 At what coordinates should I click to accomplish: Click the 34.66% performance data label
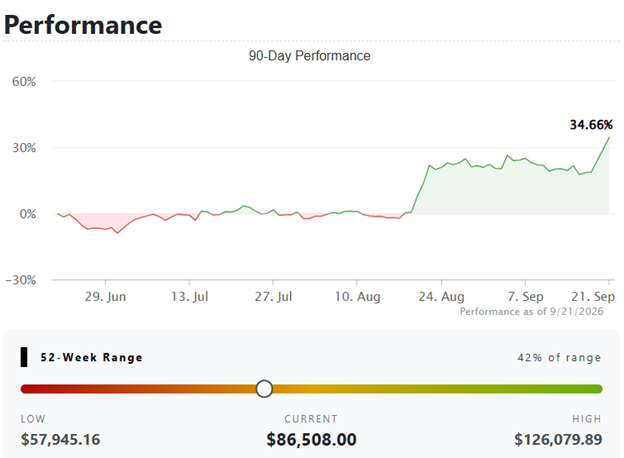(x=591, y=125)
